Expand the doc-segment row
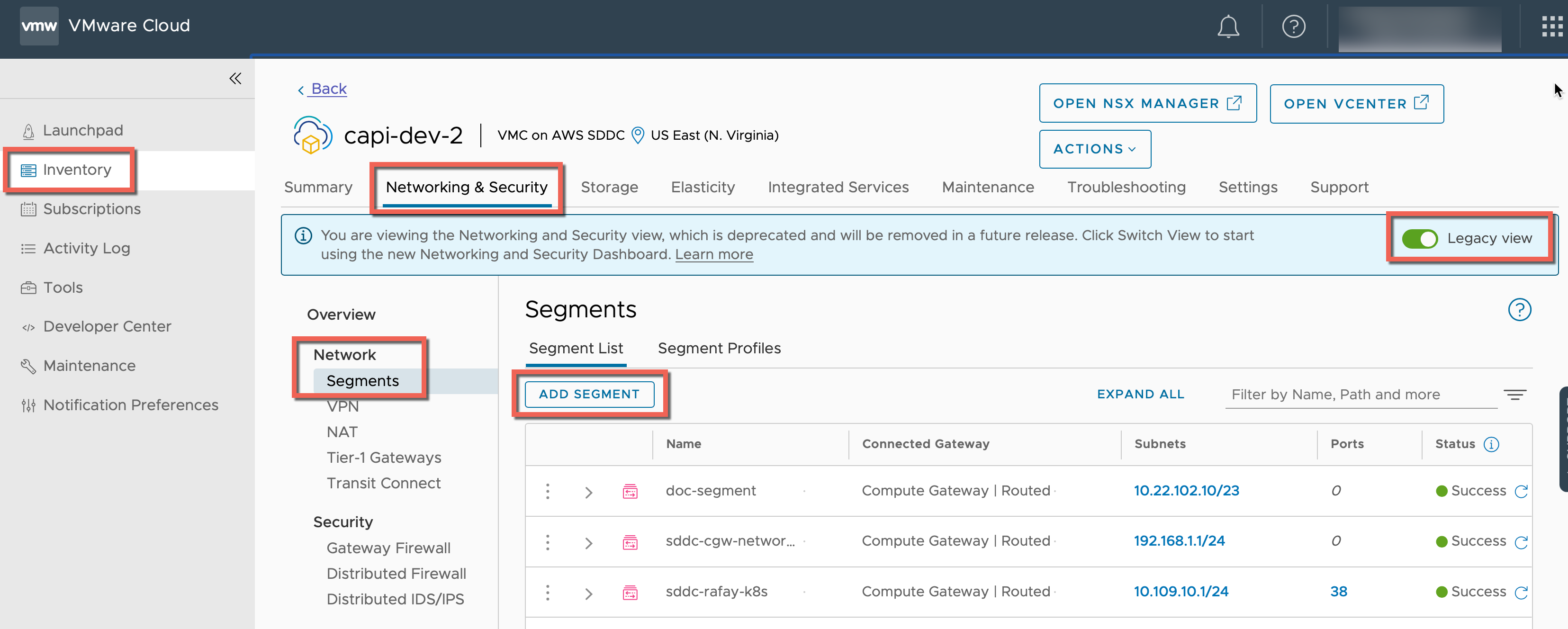1568x629 pixels. coord(588,492)
